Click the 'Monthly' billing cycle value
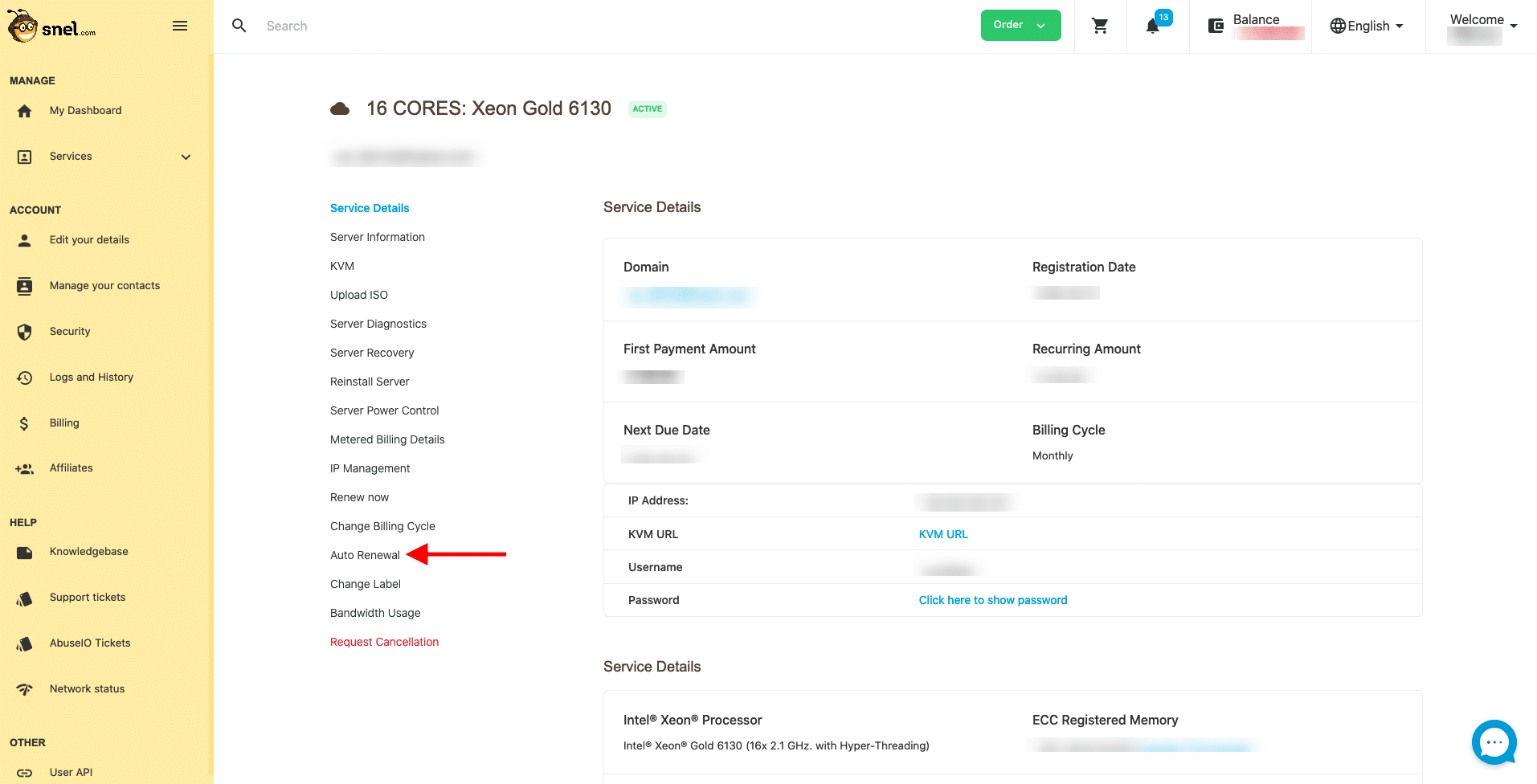The width and height of the screenshot is (1537, 784). (x=1053, y=455)
